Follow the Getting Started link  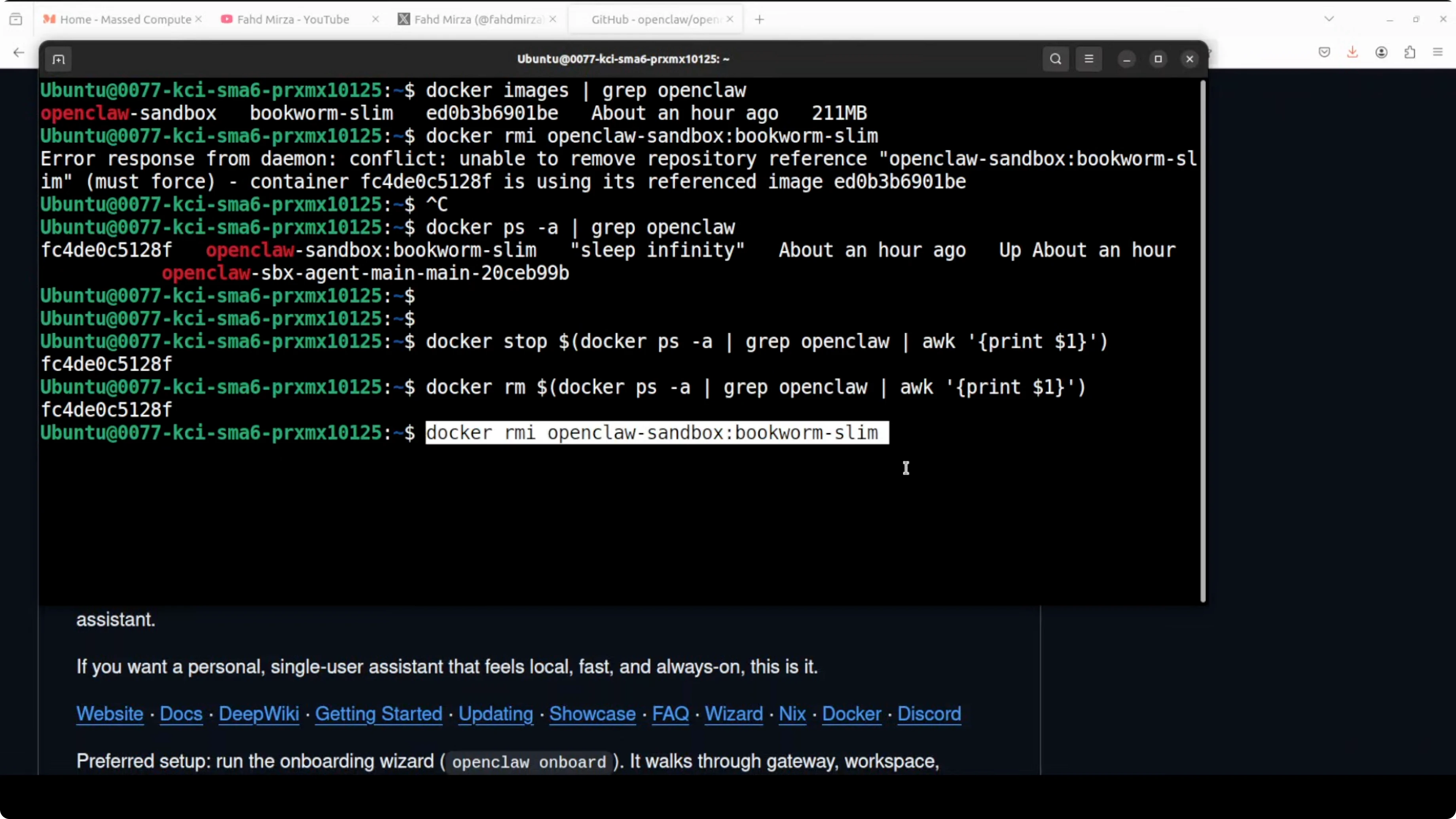(x=378, y=713)
